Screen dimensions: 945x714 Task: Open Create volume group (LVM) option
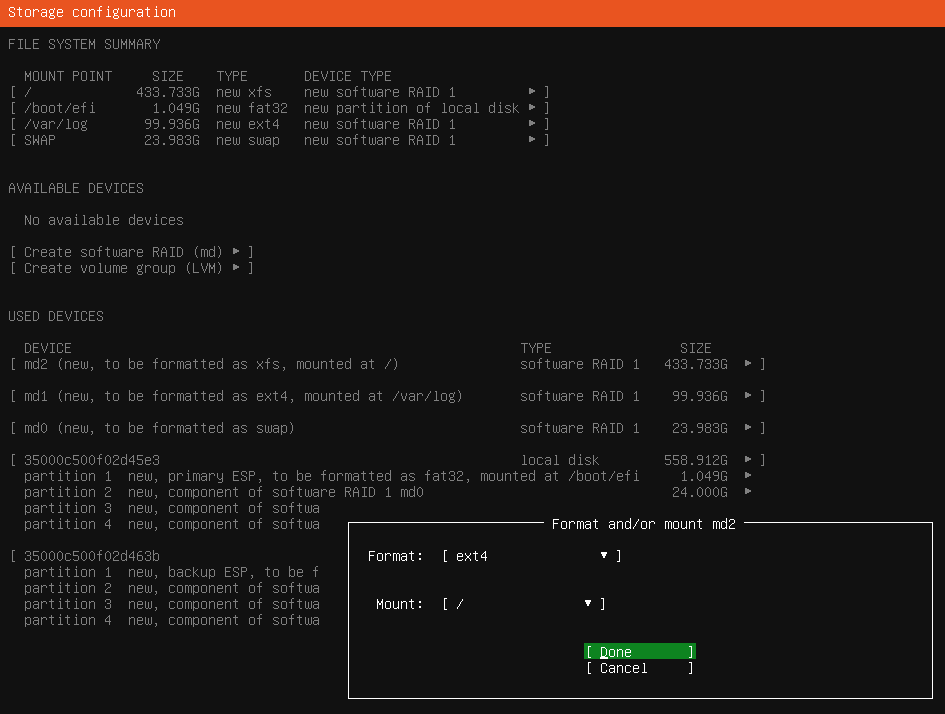coord(131,268)
